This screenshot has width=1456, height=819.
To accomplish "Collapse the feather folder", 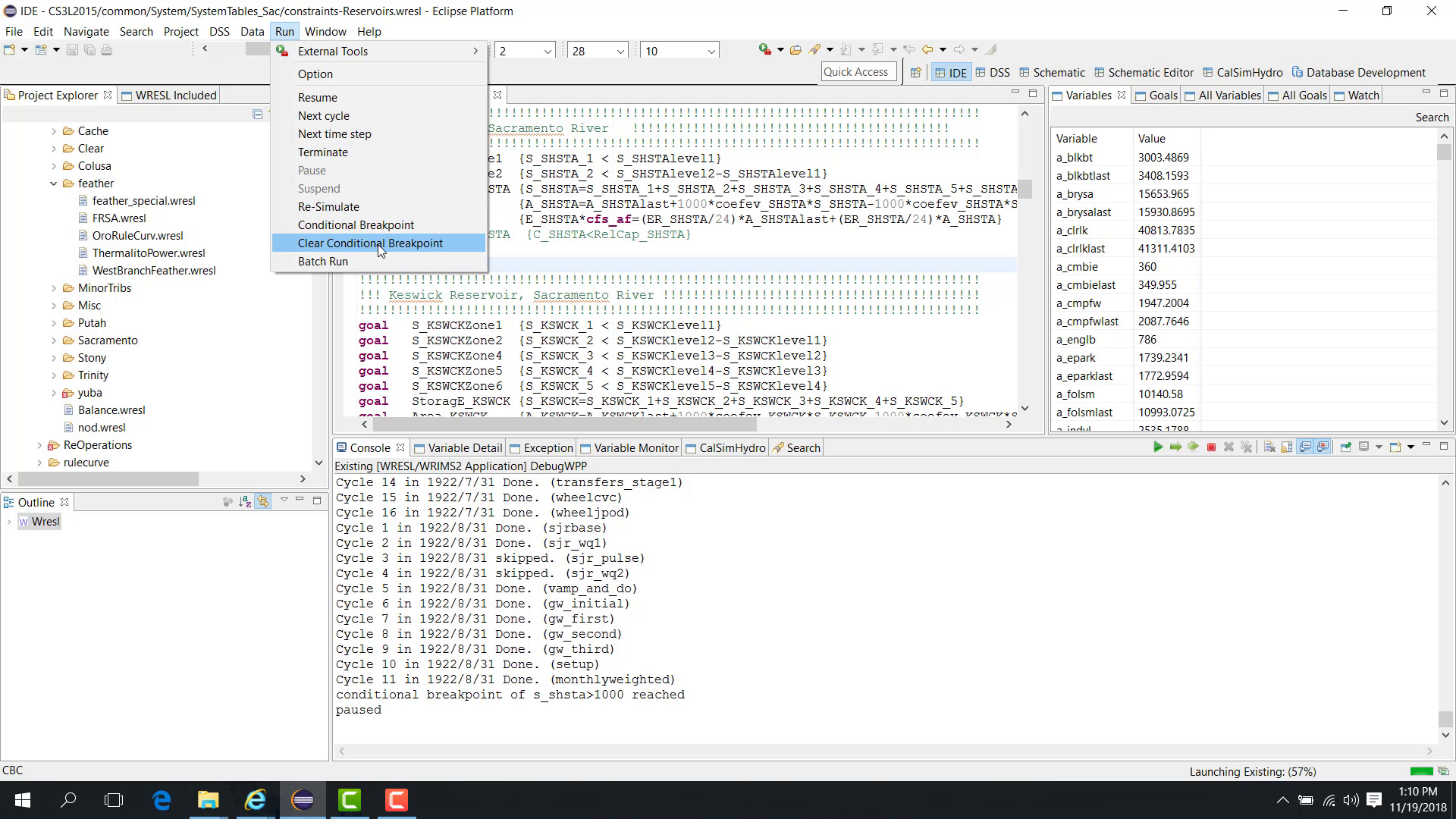I will pos(54,184).
